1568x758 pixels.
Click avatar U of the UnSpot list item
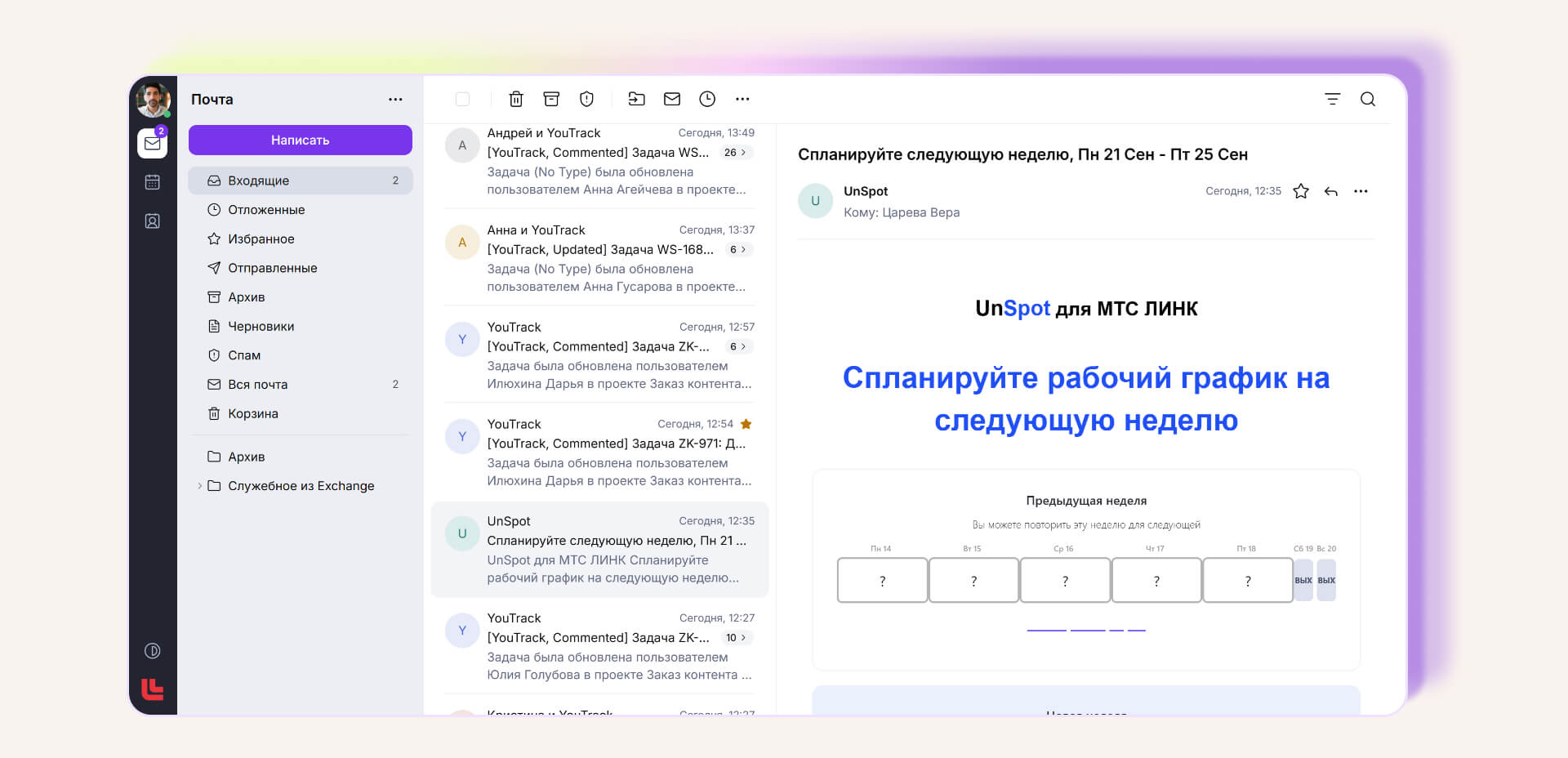[462, 533]
